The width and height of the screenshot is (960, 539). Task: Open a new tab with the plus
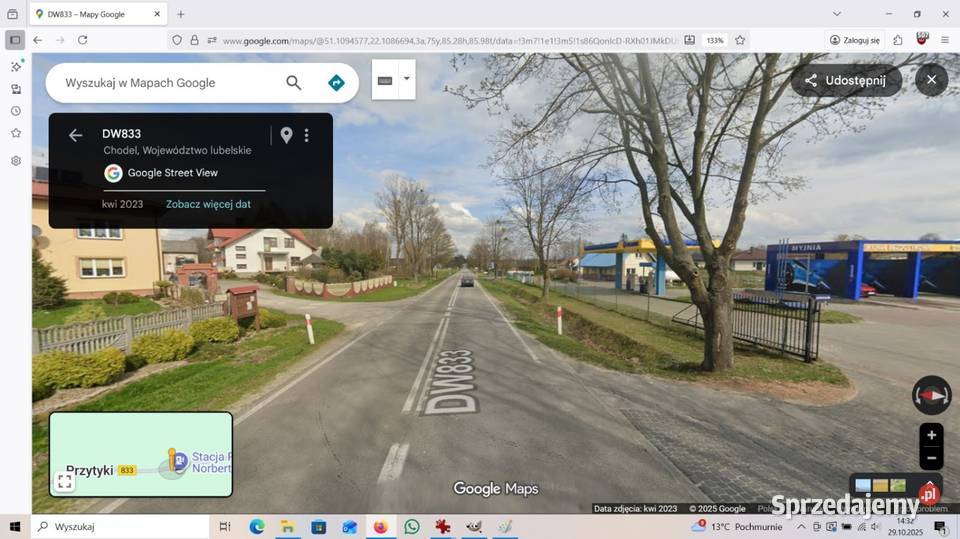click(x=181, y=14)
